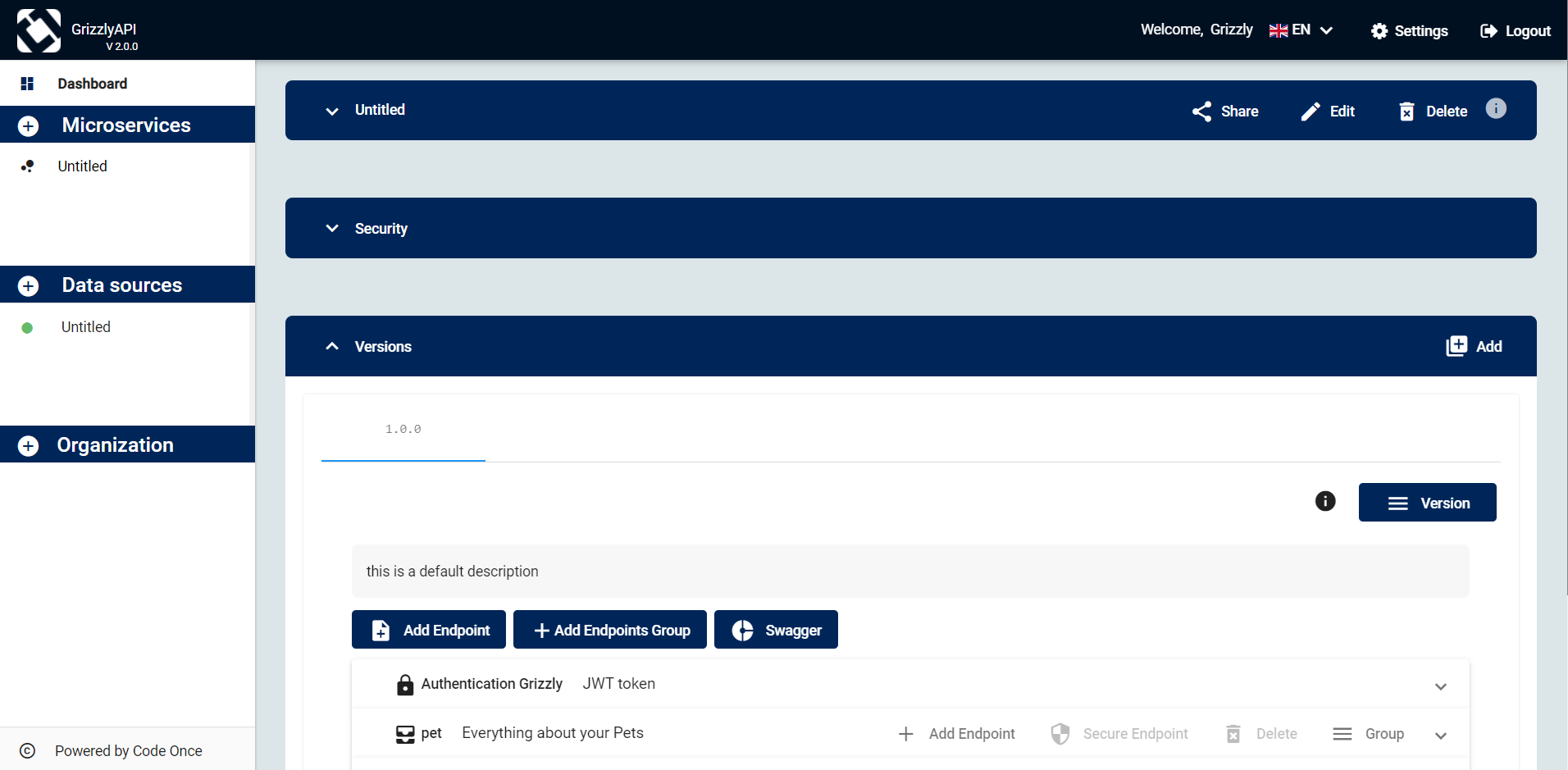Open the EN language dropdown arrow
This screenshot has height=770, width=1568.
tap(1326, 30)
